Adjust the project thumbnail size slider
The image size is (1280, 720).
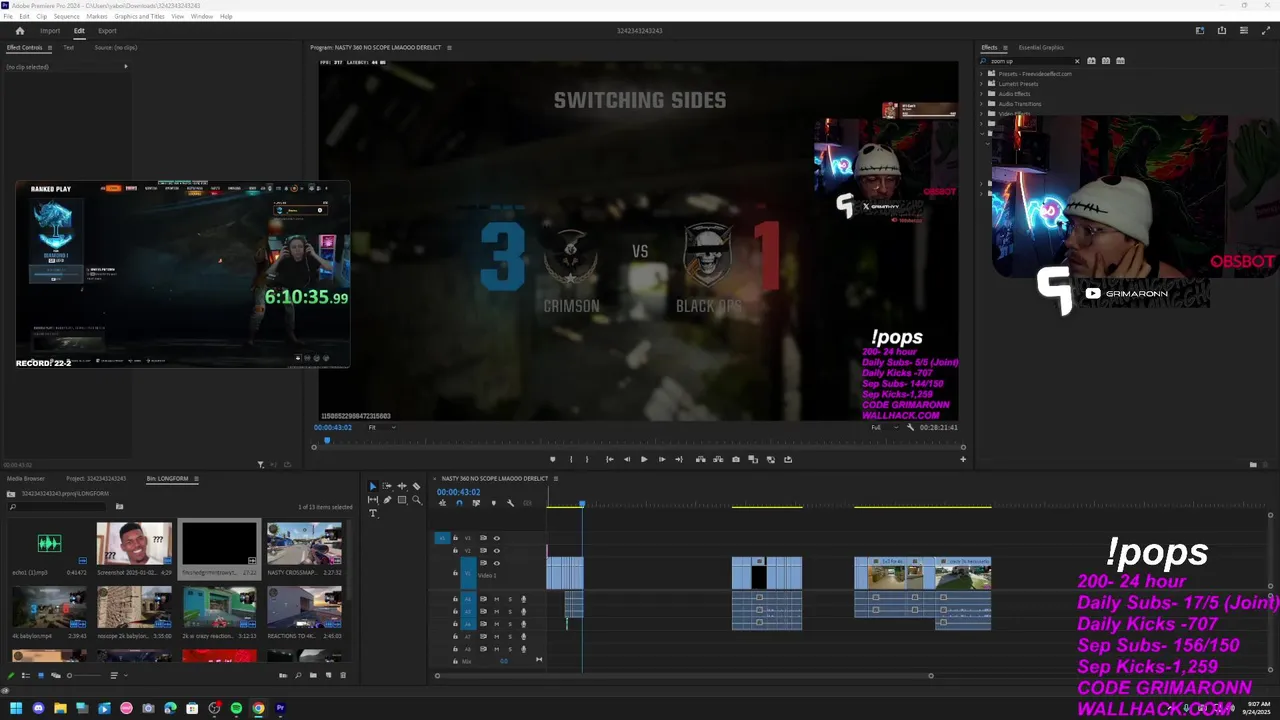click(x=84, y=675)
